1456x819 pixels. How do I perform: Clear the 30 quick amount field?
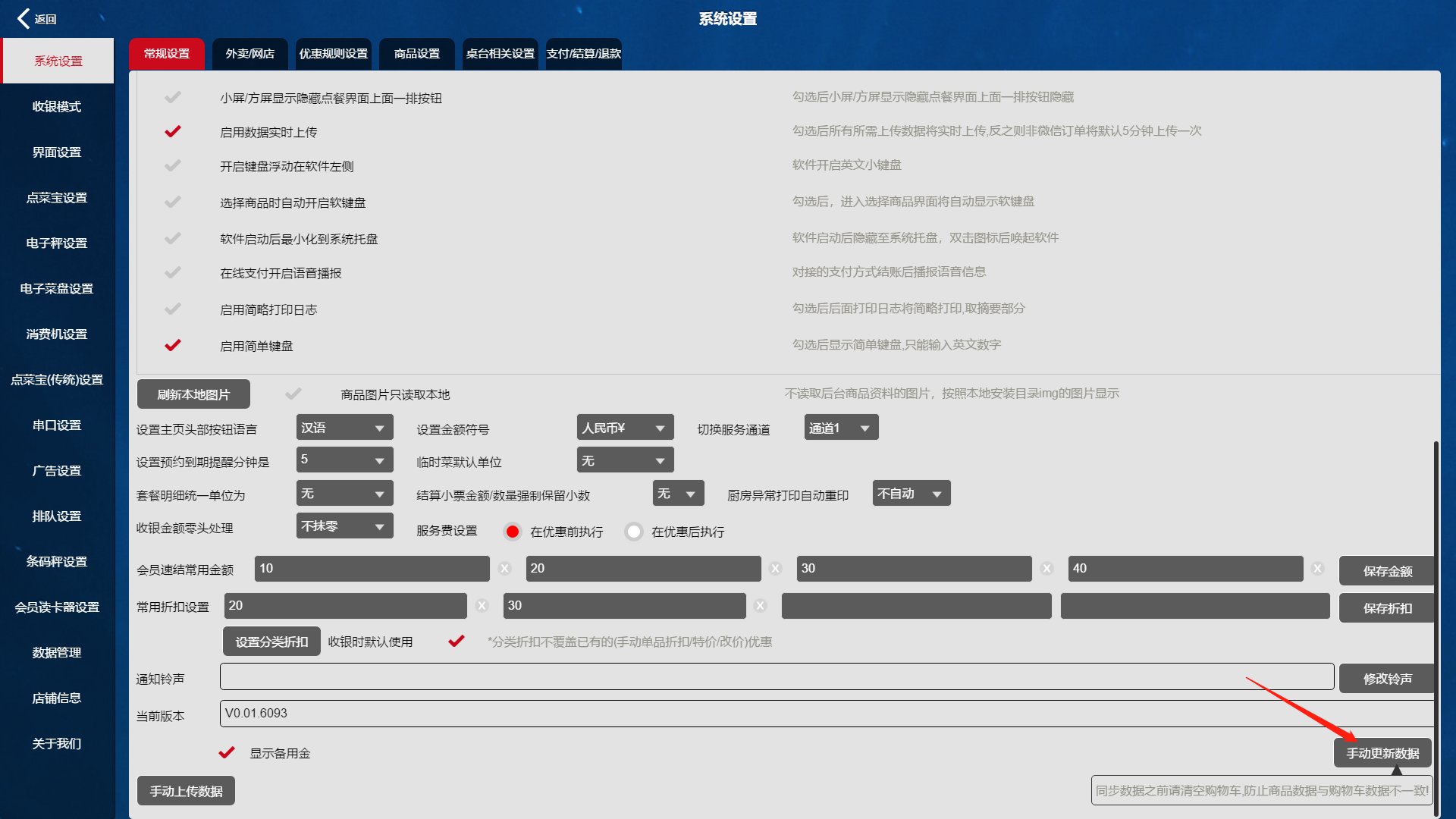pyautogui.click(x=1046, y=569)
